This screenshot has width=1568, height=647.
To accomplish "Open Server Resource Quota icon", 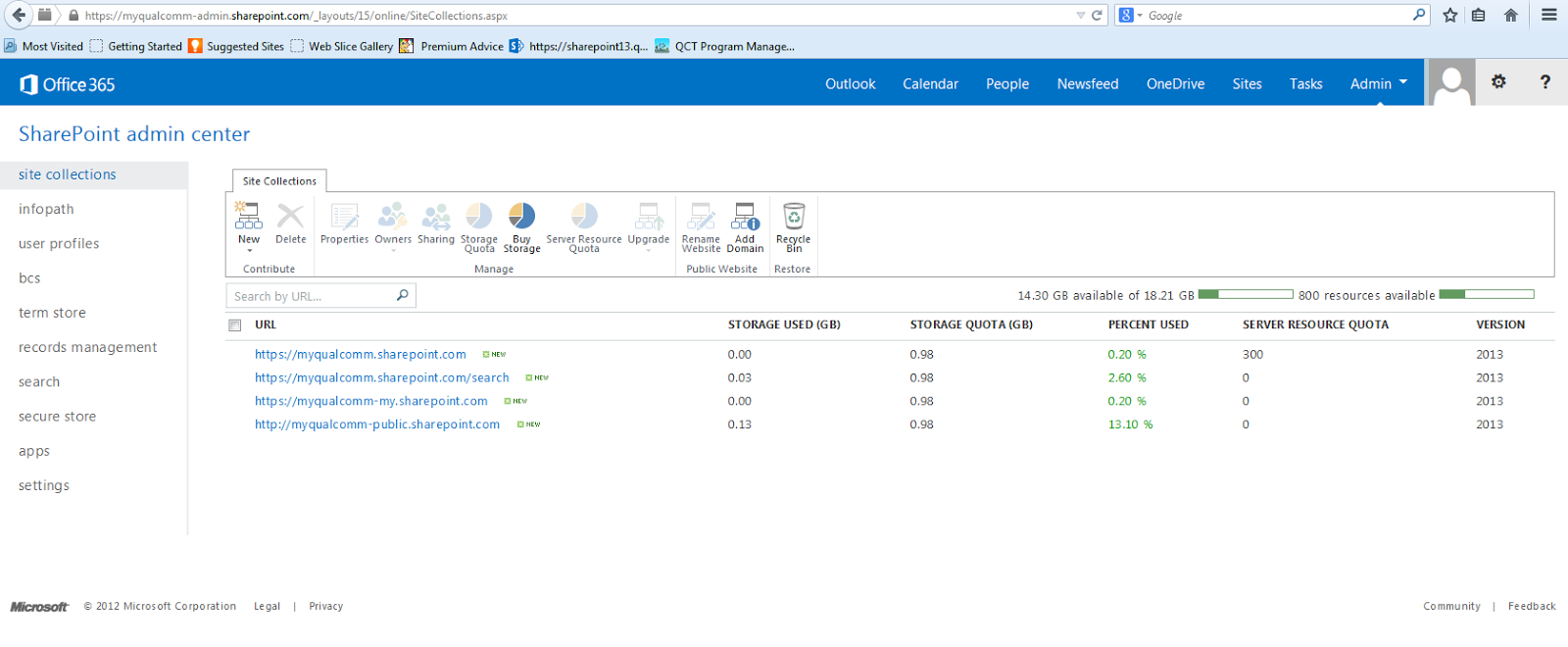I will [584, 216].
